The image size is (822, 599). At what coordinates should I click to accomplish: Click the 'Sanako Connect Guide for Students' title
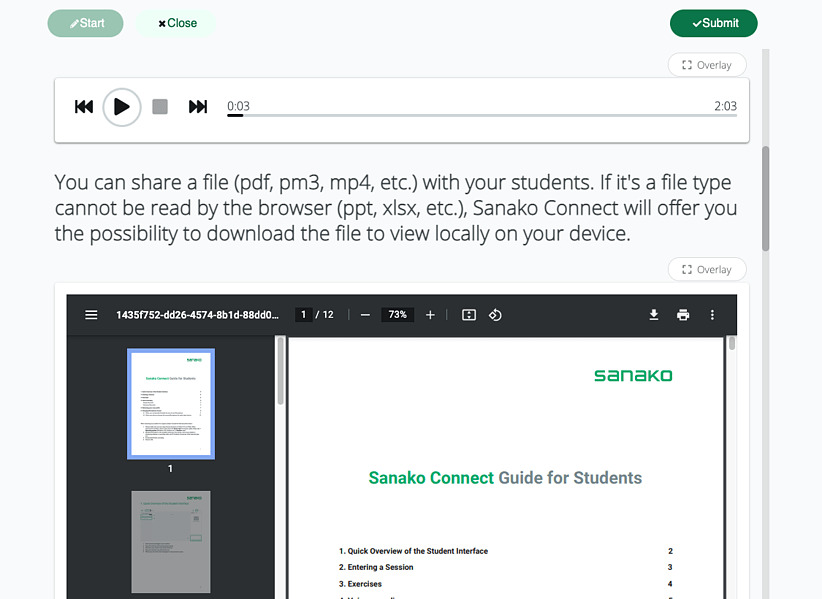click(x=505, y=478)
